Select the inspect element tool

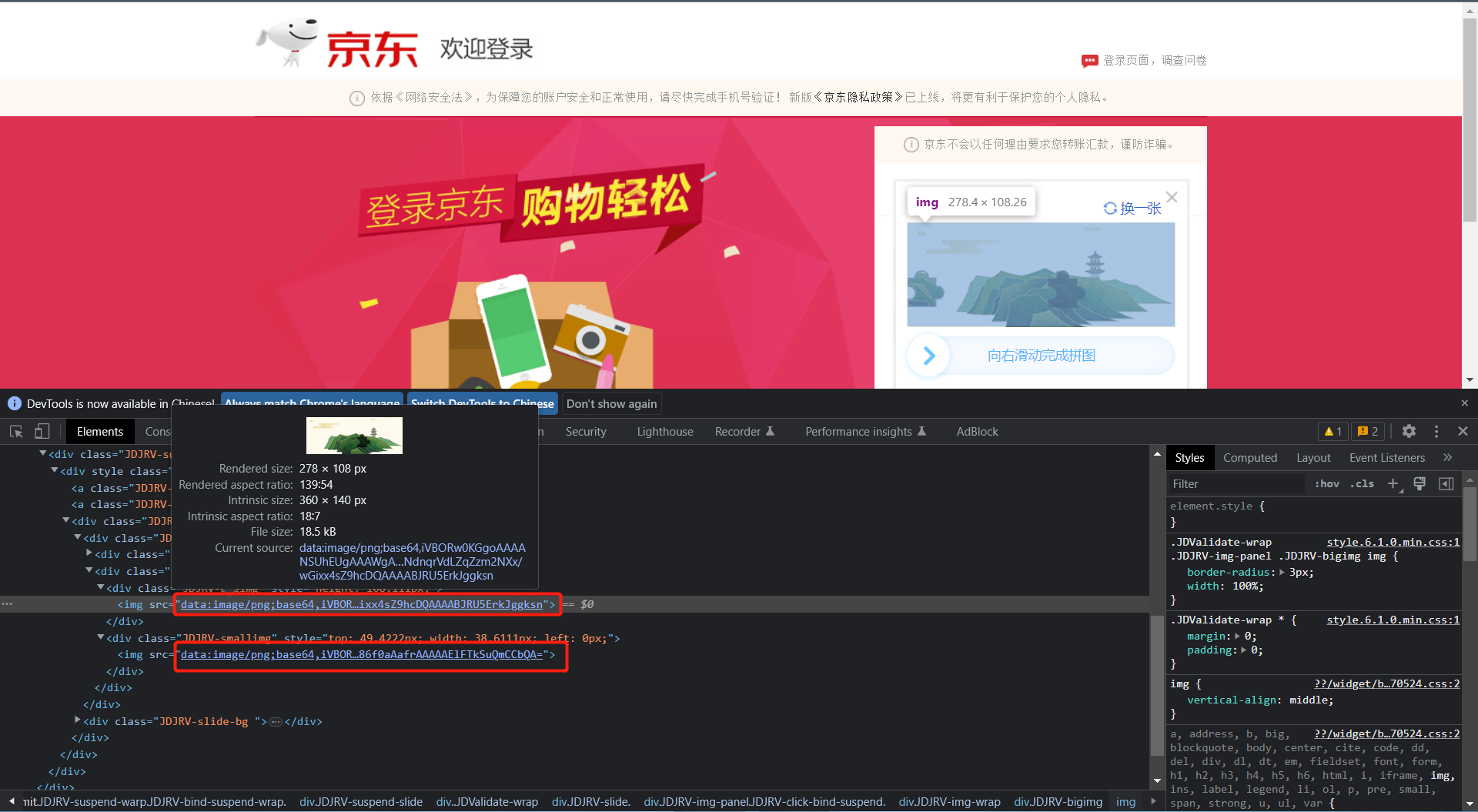click(x=16, y=431)
